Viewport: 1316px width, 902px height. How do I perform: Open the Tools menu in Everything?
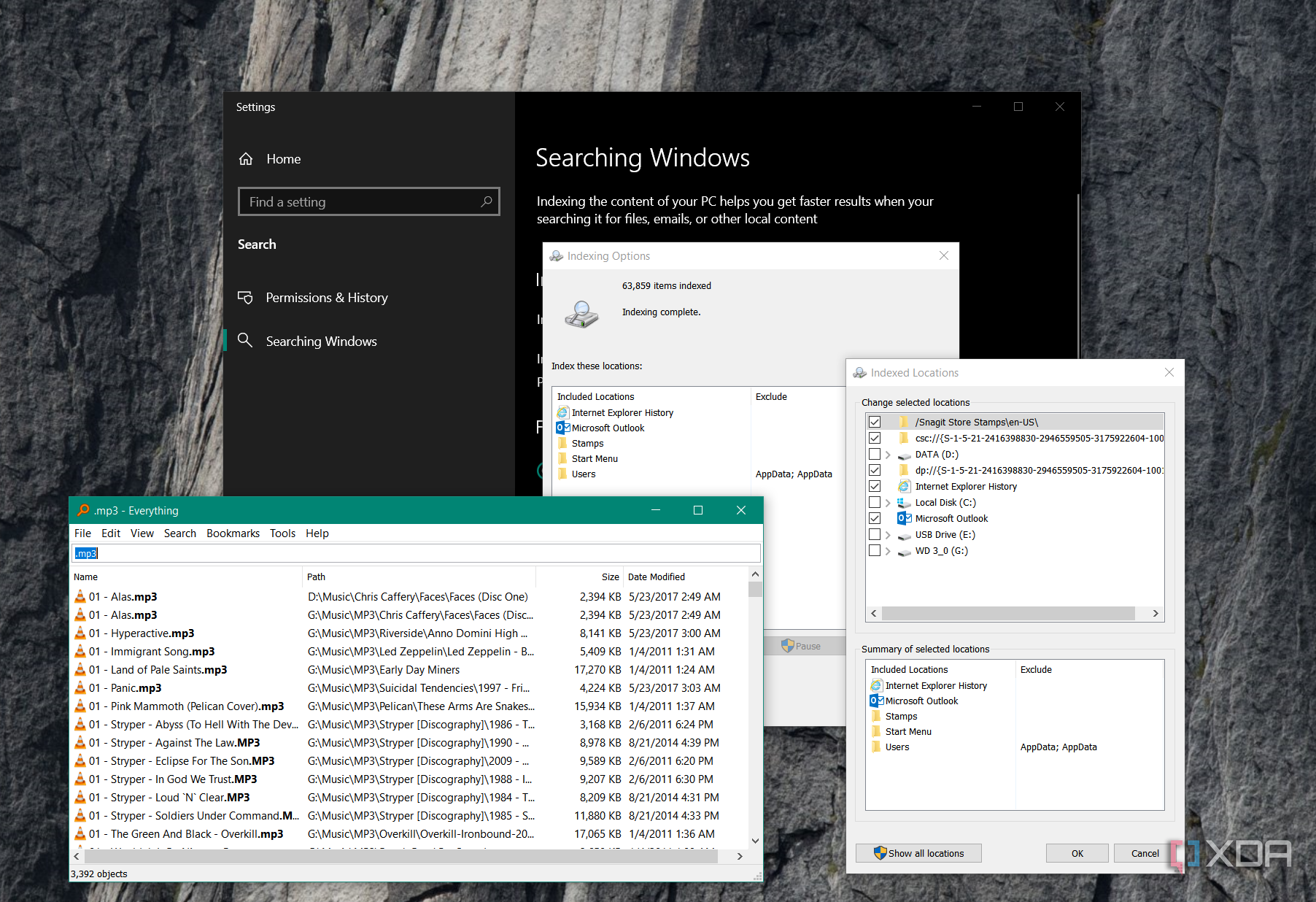[x=282, y=533]
